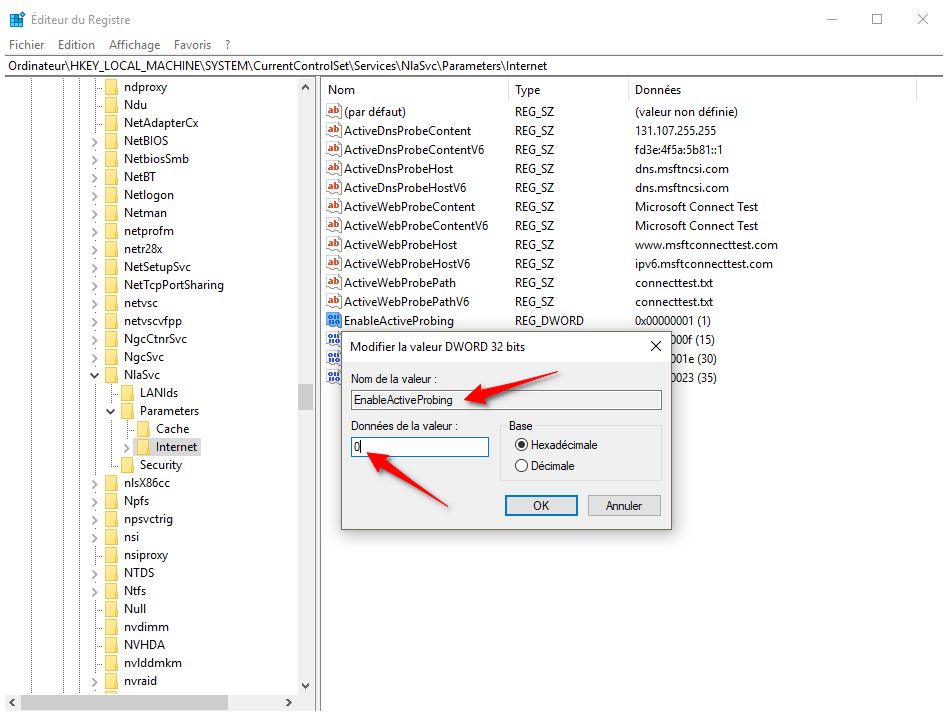Click the nvraid folder icon

point(111,681)
